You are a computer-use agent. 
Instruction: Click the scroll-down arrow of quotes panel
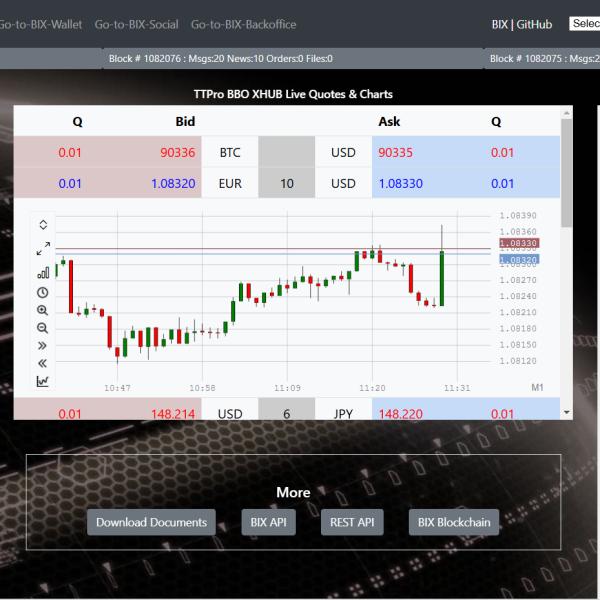(567, 412)
